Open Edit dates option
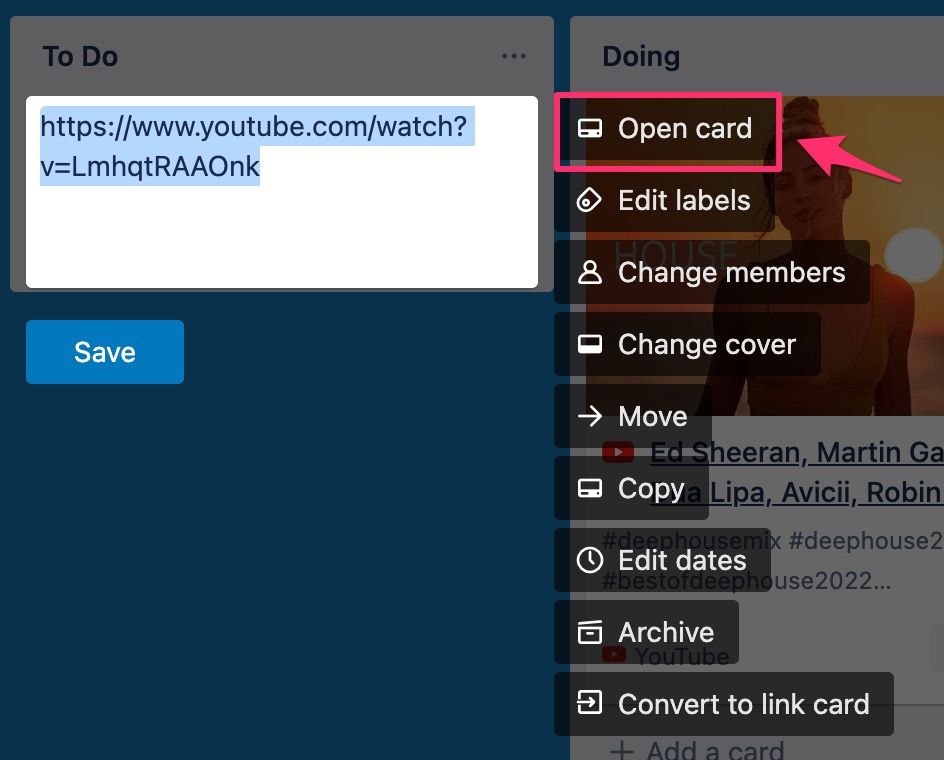The width and height of the screenshot is (944, 760). [662, 560]
